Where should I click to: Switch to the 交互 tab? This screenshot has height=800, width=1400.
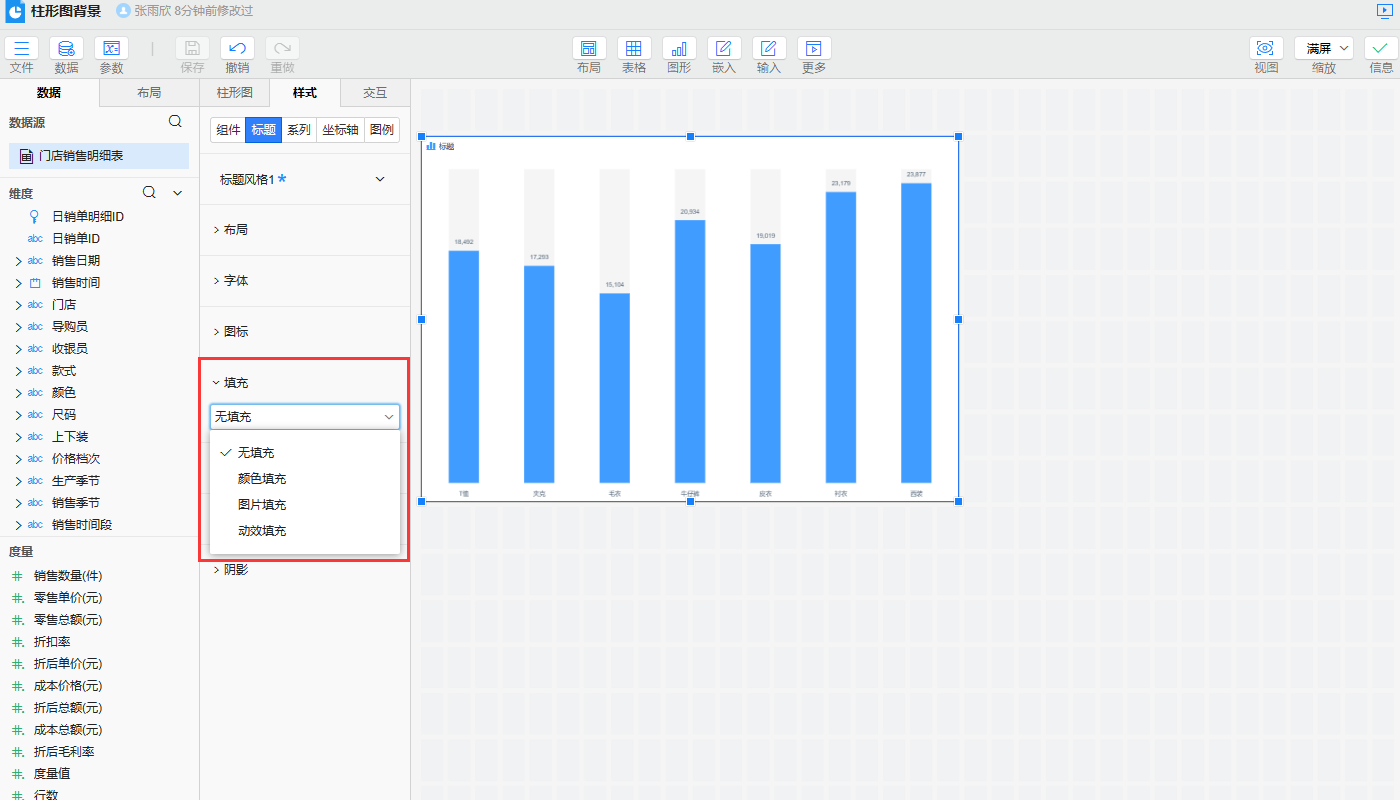click(x=375, y=93)
